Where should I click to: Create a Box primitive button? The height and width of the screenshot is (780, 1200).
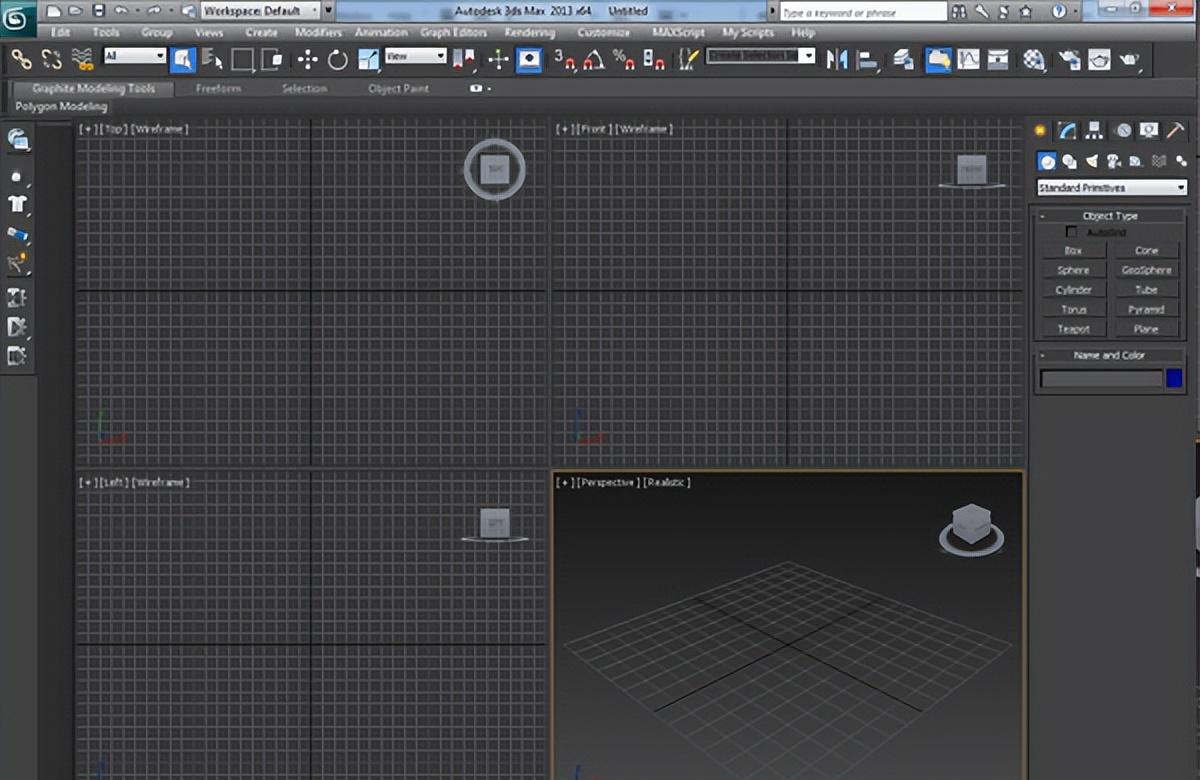coord(1073,251)
